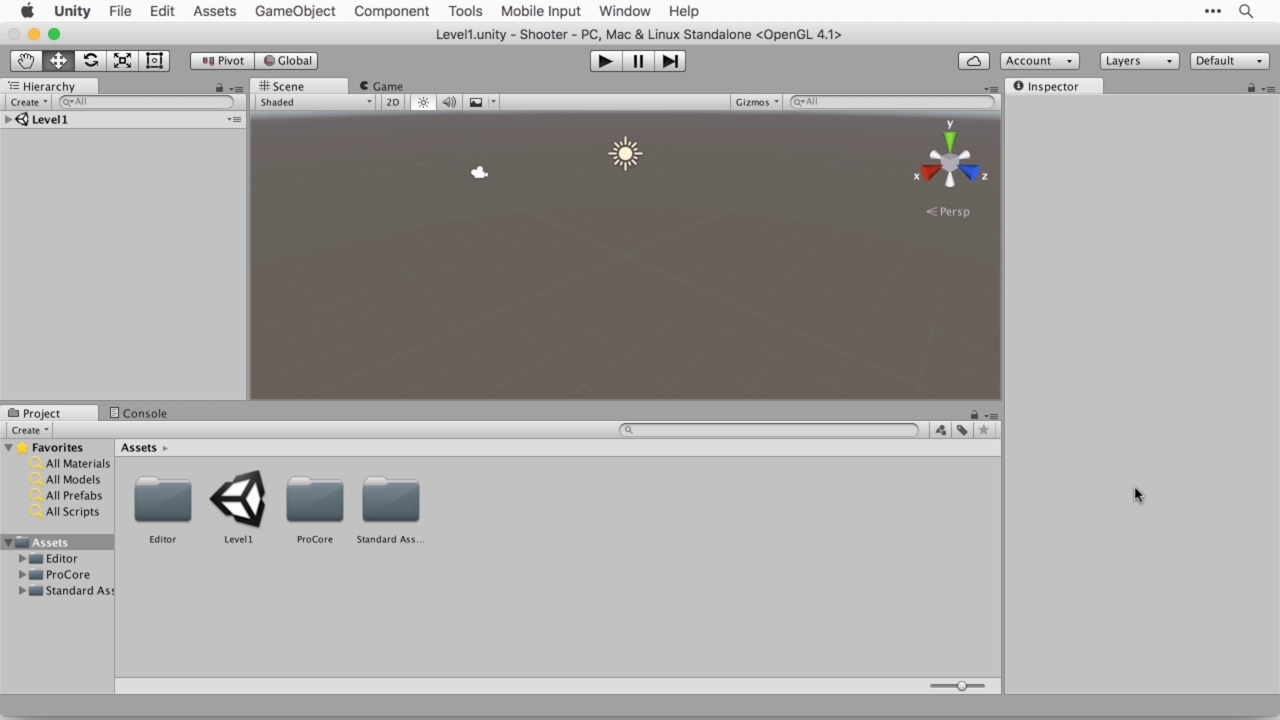Switch to the Game tab
This screenshot has height=720, width=1280.
click(x=381, y=86)
